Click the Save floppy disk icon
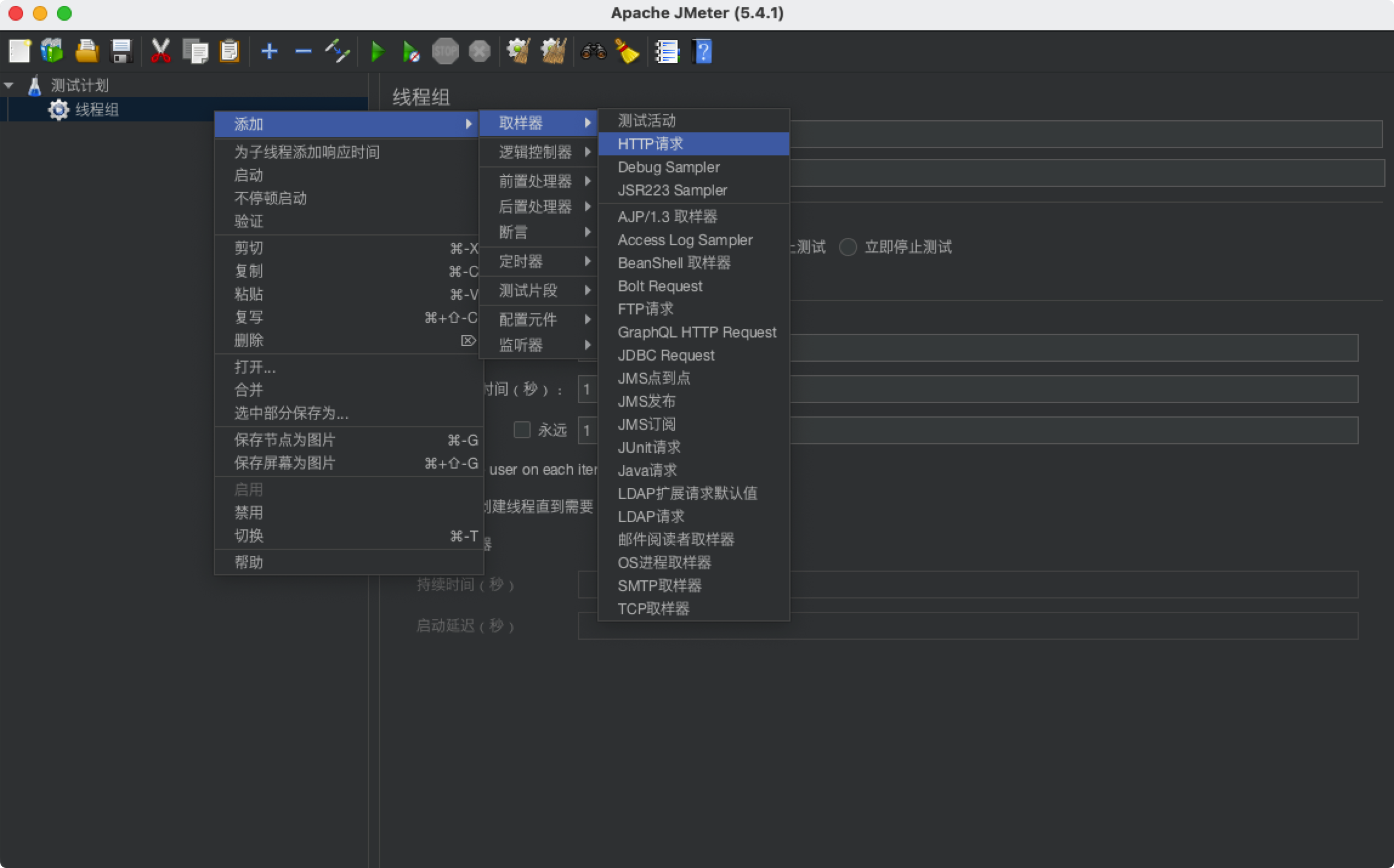The height and width of the screenshot is (868, 1394). click(121, 52)
